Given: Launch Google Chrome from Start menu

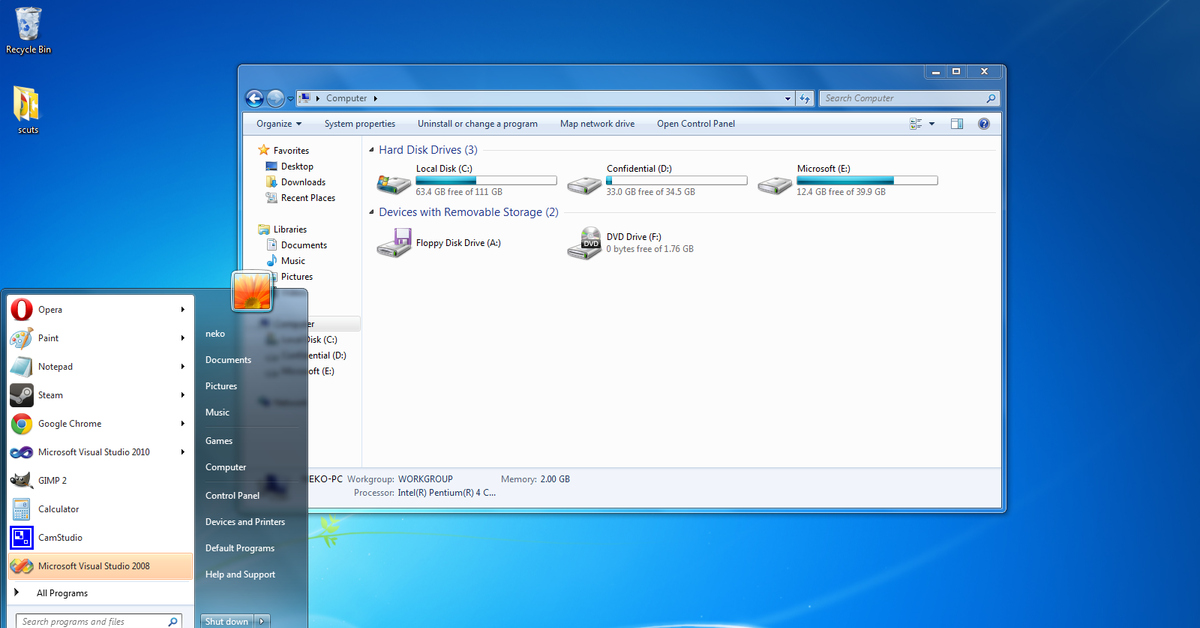Looking at the screenshot, I should pos(70,424).
